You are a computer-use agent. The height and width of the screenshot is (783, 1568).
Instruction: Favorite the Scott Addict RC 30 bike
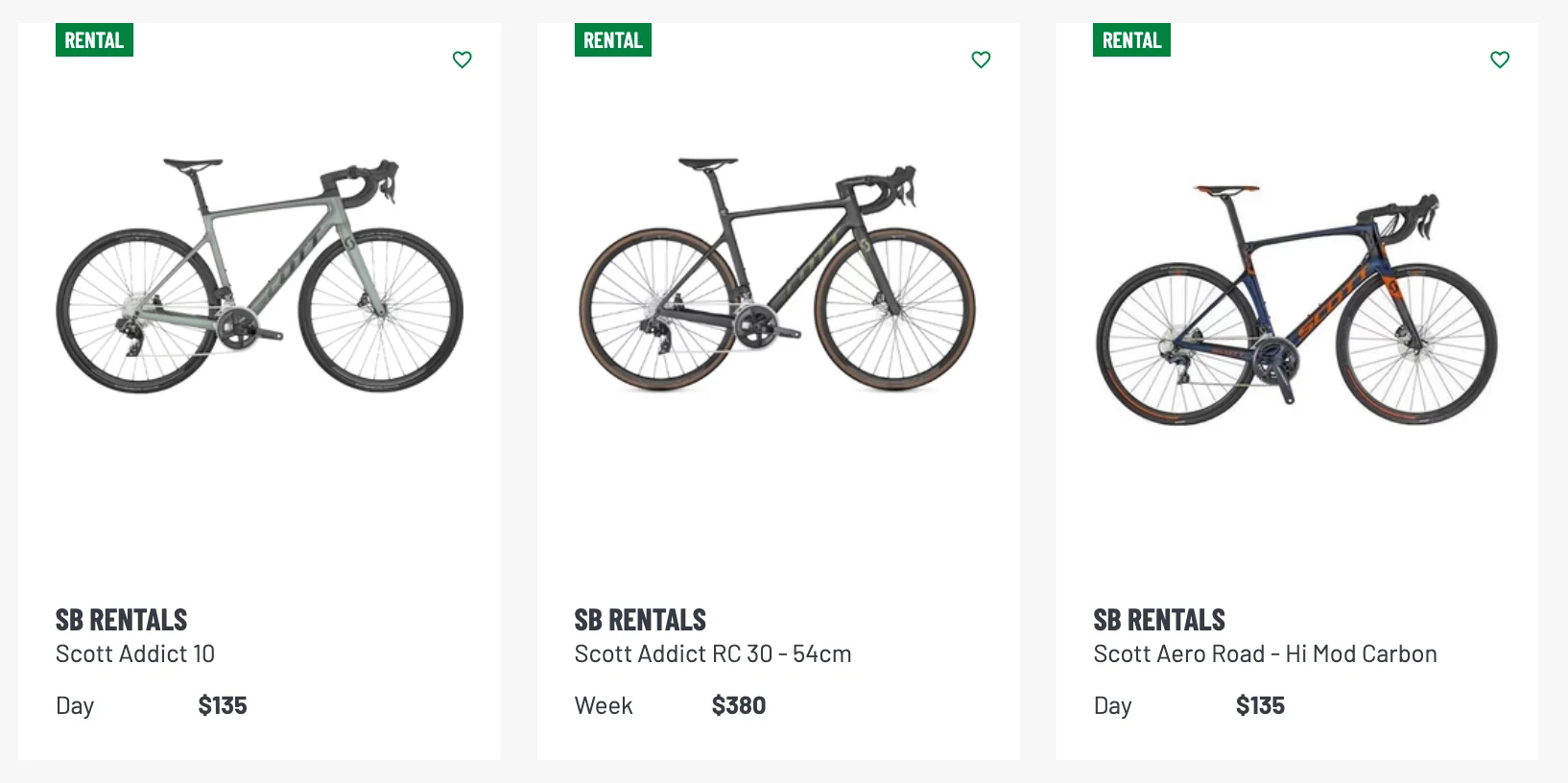(x=981, y=59)
